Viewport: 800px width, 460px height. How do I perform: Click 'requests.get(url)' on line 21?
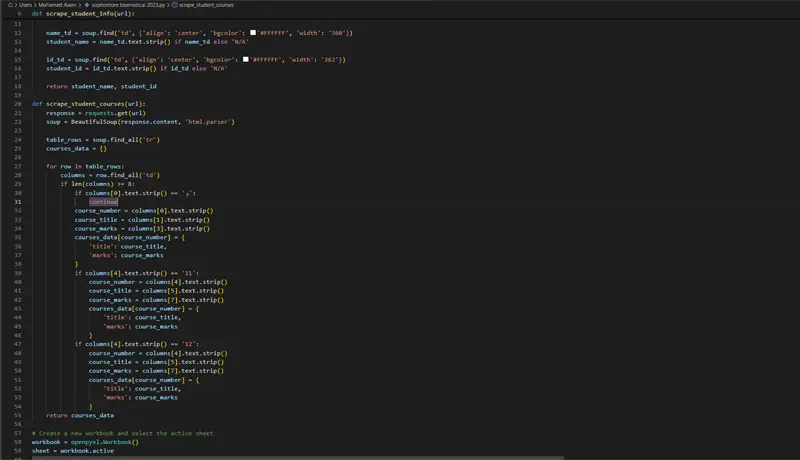click(x=115, y=113)
